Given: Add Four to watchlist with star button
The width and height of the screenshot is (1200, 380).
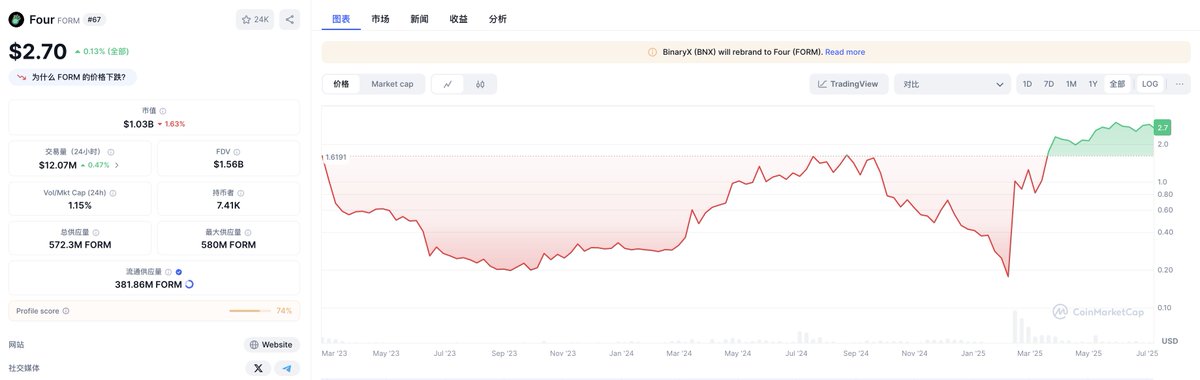Looking at the screenshot, I should click(255, 19).
